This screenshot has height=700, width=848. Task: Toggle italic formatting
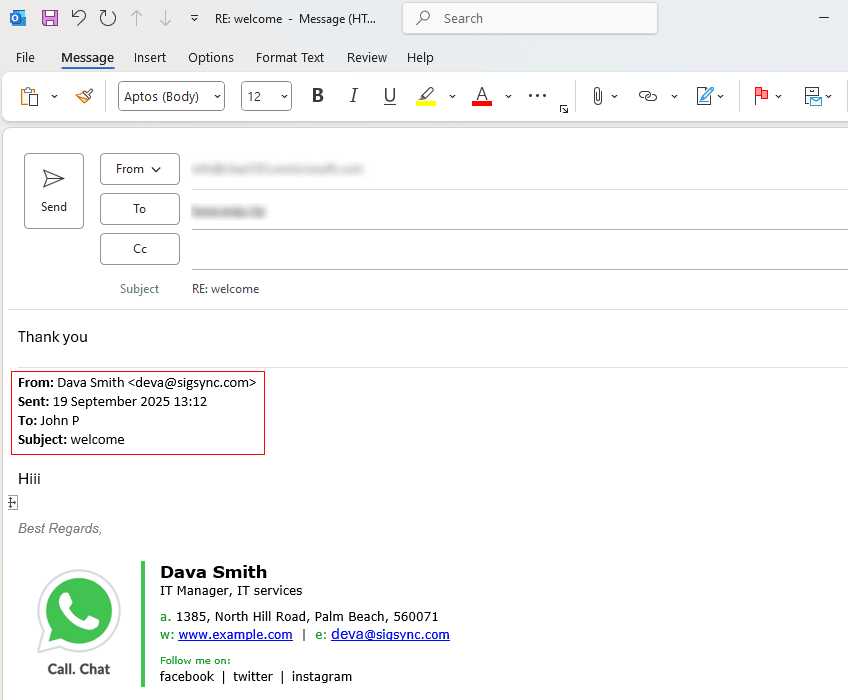353,96
